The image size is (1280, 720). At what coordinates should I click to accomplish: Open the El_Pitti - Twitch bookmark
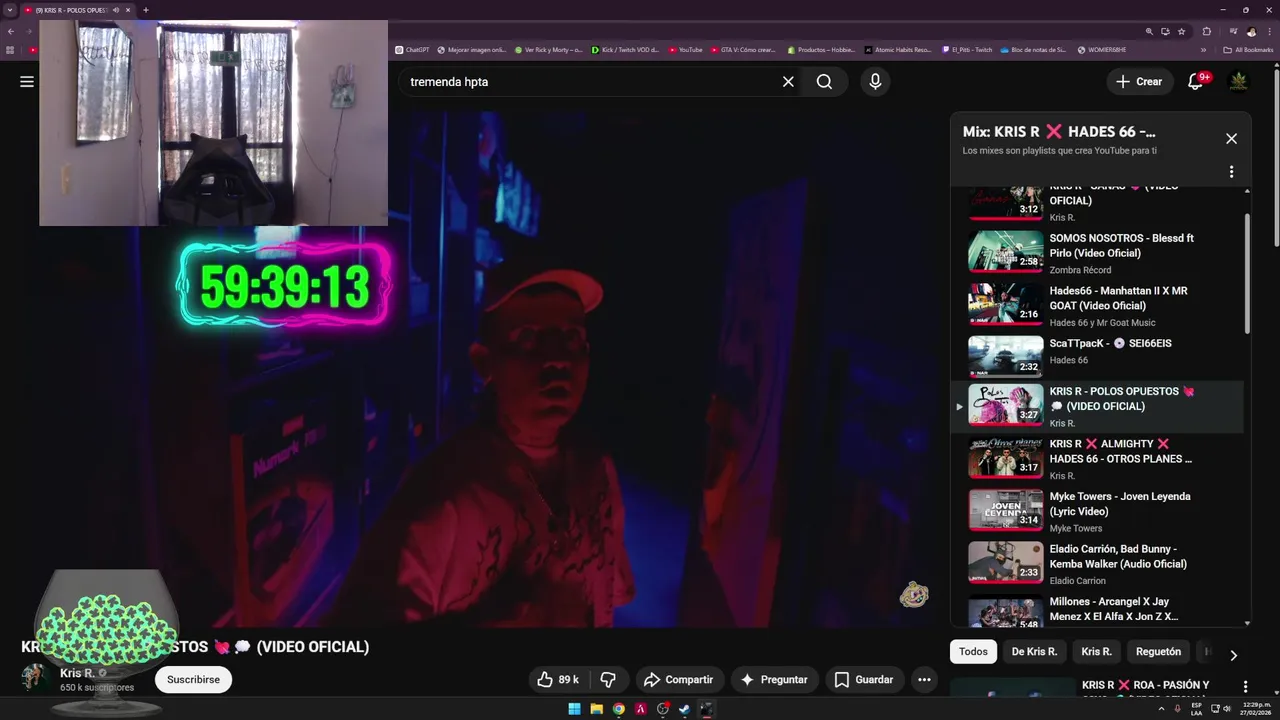pos(967,49)
